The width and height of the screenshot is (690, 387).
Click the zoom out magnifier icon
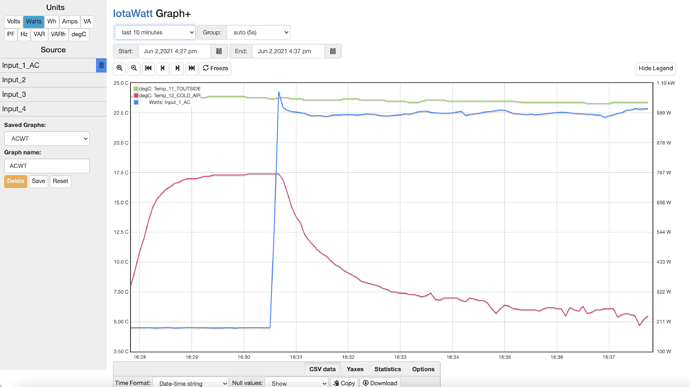[134, 68]
